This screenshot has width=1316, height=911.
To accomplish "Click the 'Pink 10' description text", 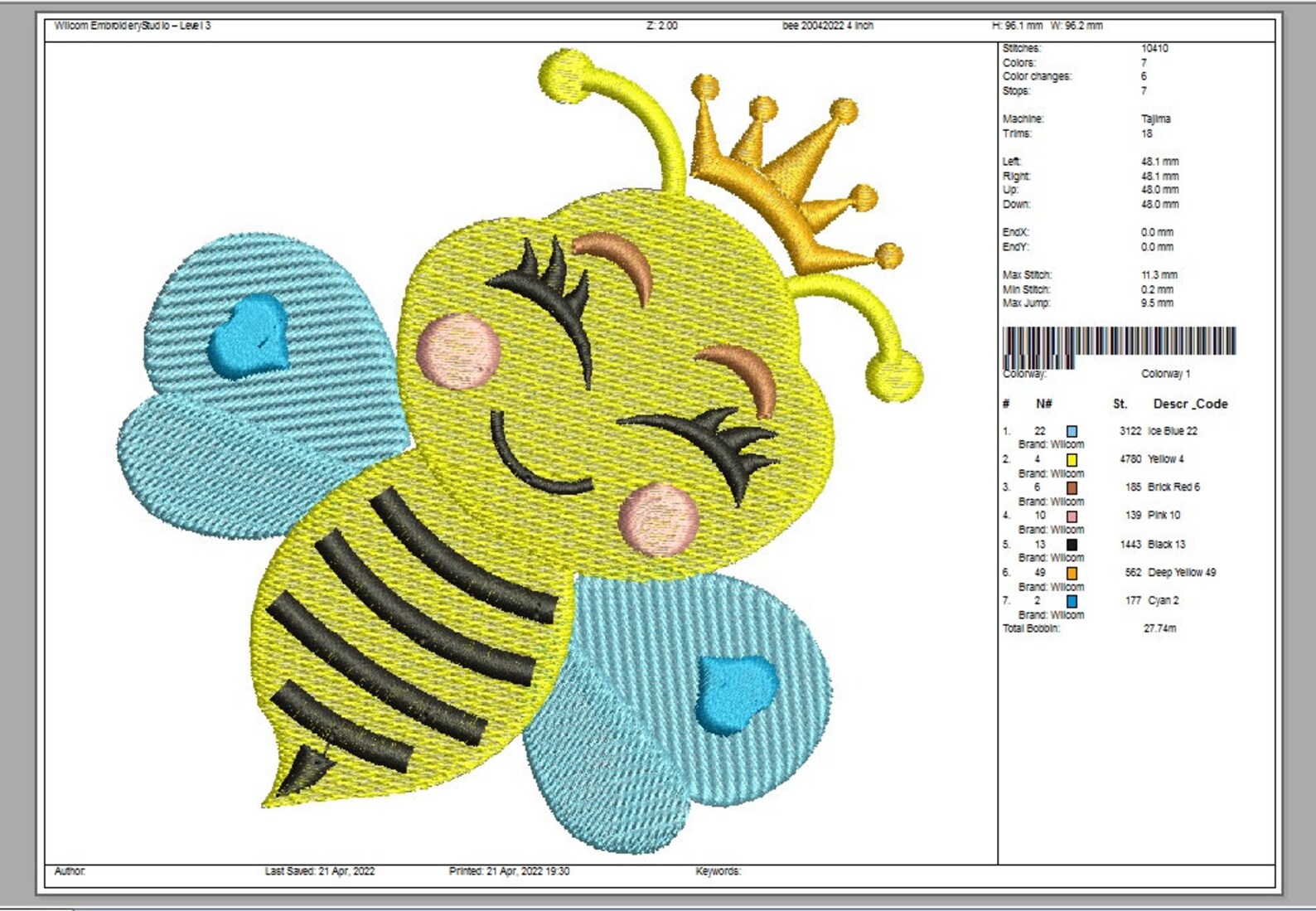I will pos(1164,516).
